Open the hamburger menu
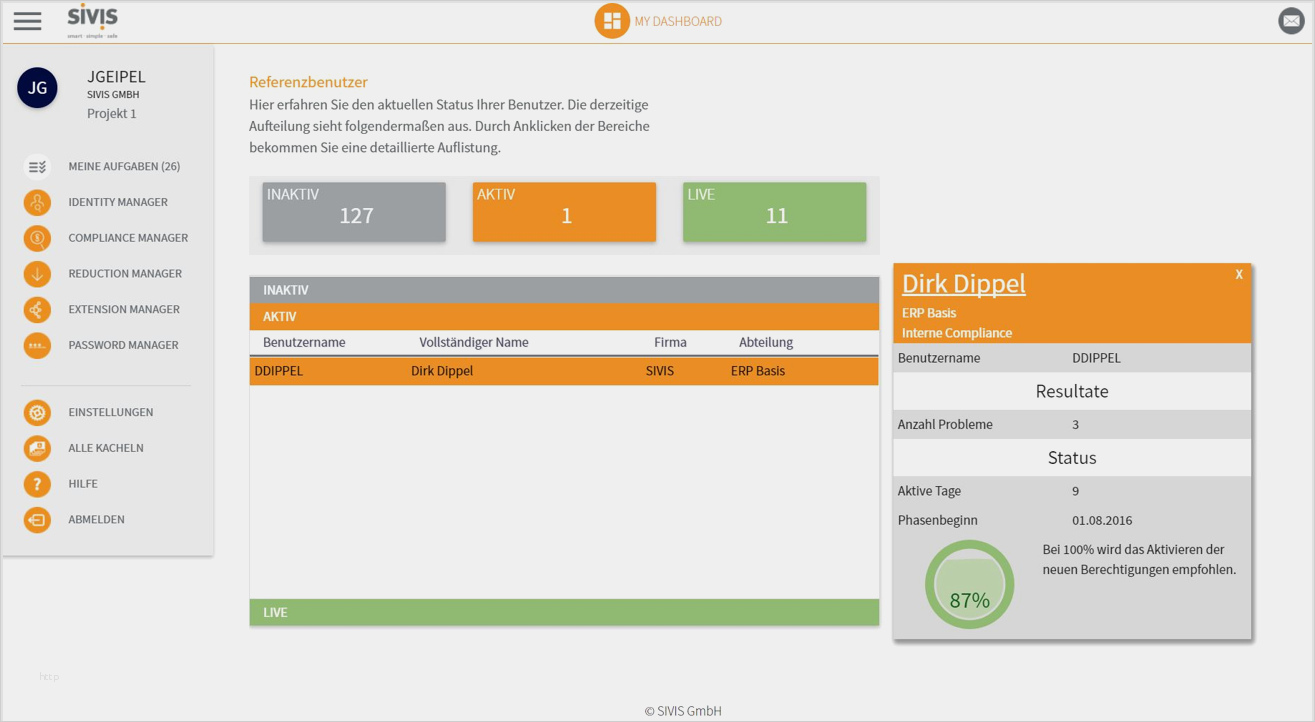This screenshot has height=722, width=1315. 27,21
